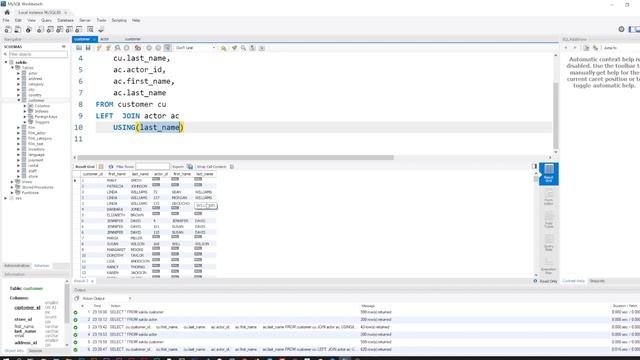This screenshot has width=640, height=360.
Task: Click the create new view toolbar icon
Action: pyautogui.click(x=60, y=29)
